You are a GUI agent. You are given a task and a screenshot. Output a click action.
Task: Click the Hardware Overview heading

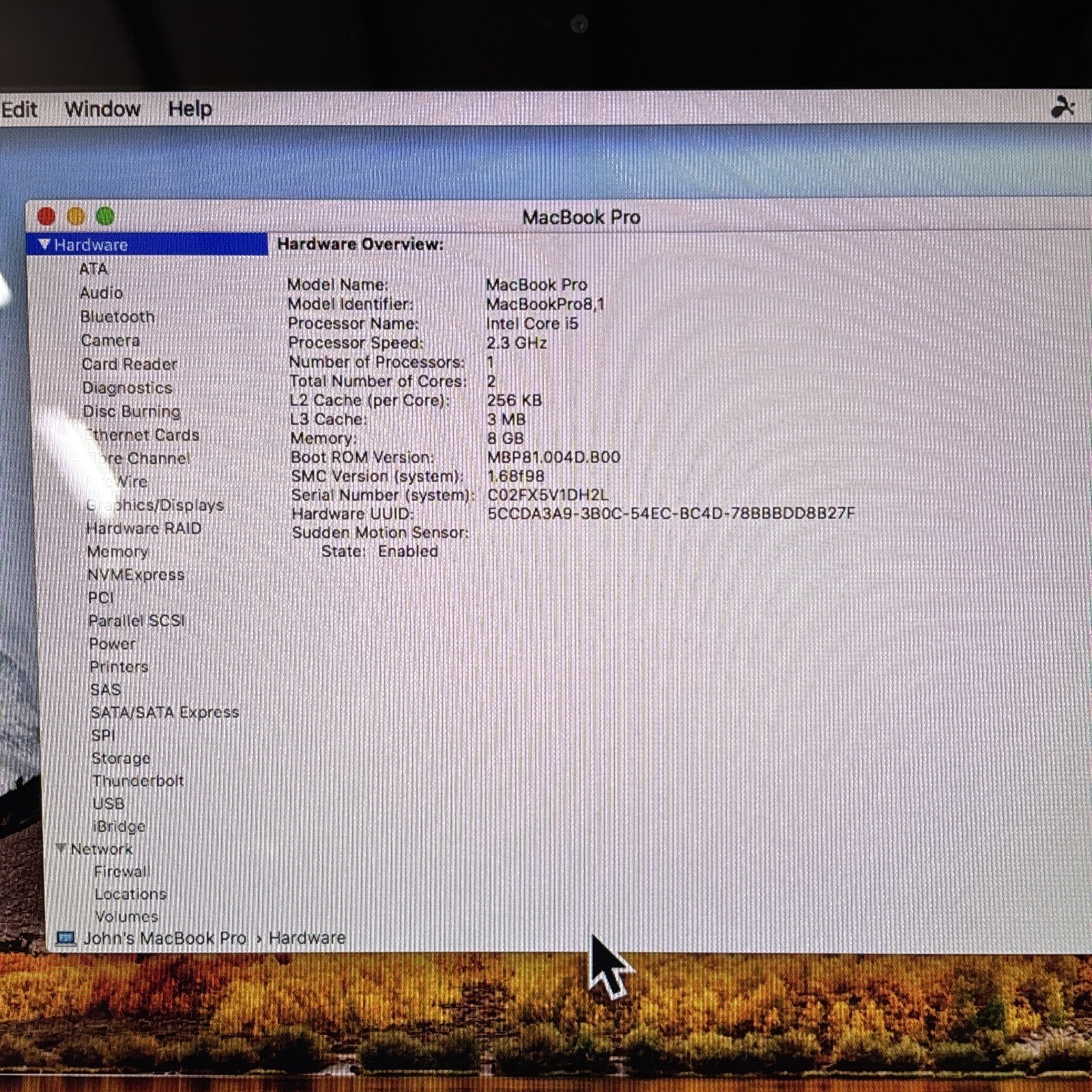coord(360,244)
